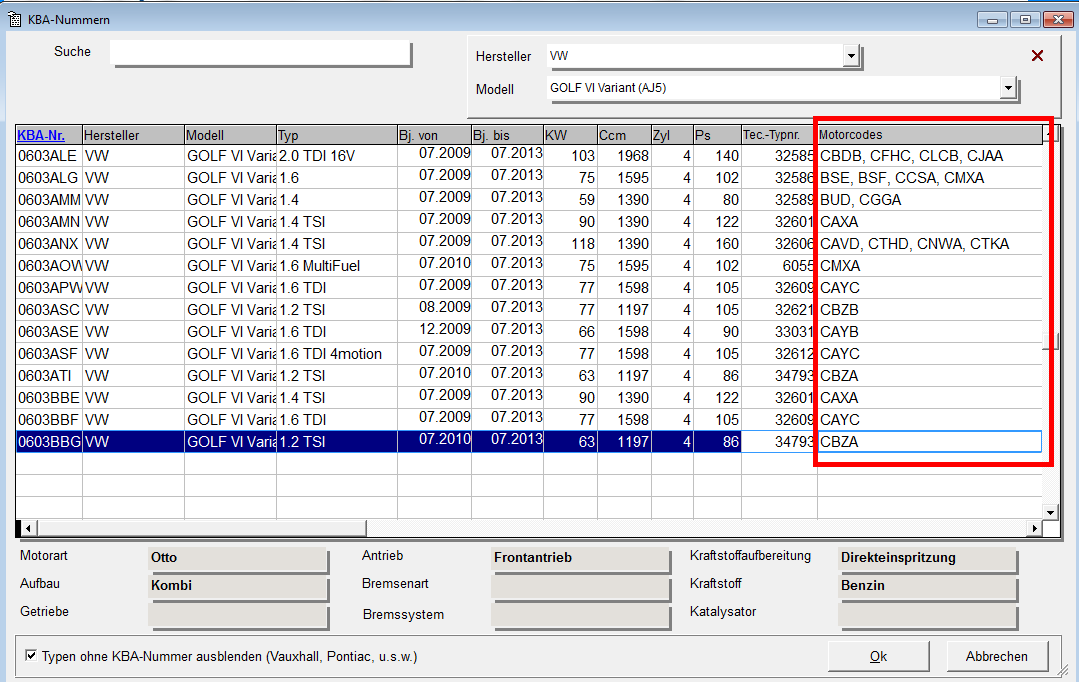Click the Direkteinspritzung field

pos(927,558)
